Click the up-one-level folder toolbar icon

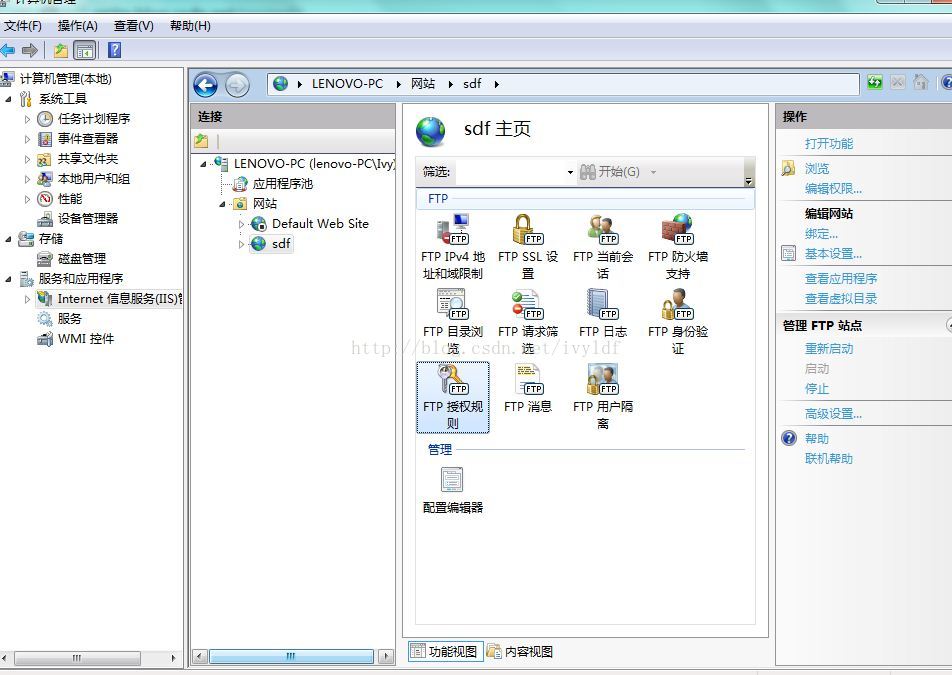click(x=60, y=50)
